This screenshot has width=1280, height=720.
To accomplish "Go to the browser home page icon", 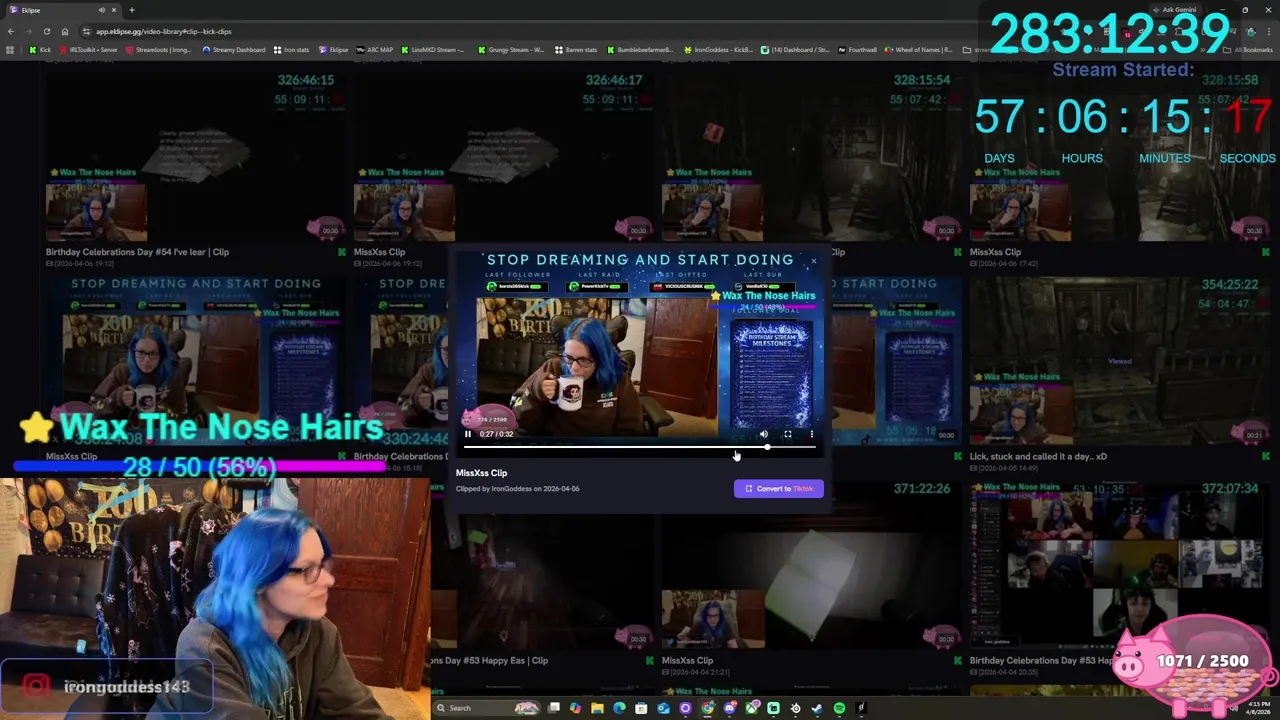I will 65,31.
